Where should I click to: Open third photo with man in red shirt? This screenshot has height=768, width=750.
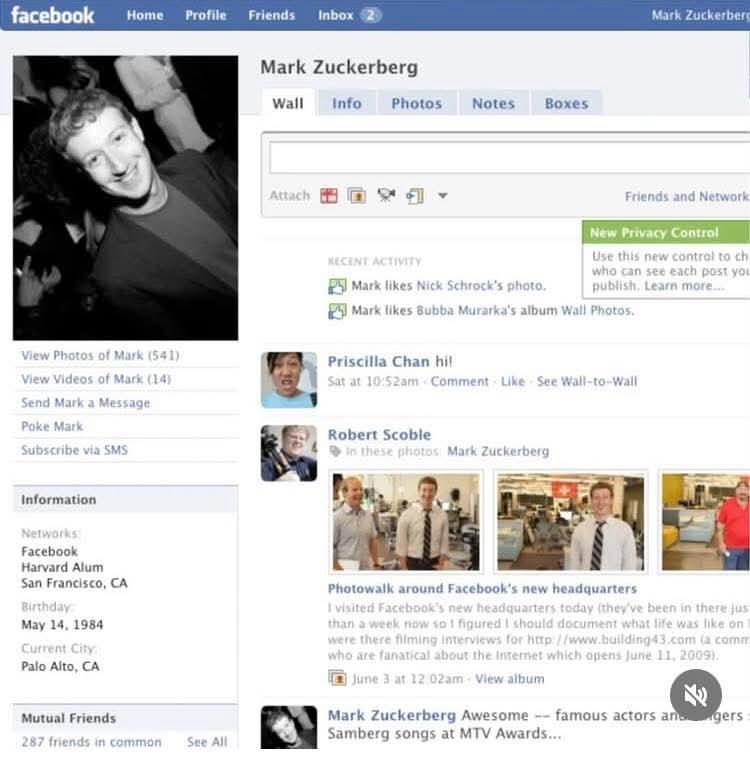click(705, 522)
